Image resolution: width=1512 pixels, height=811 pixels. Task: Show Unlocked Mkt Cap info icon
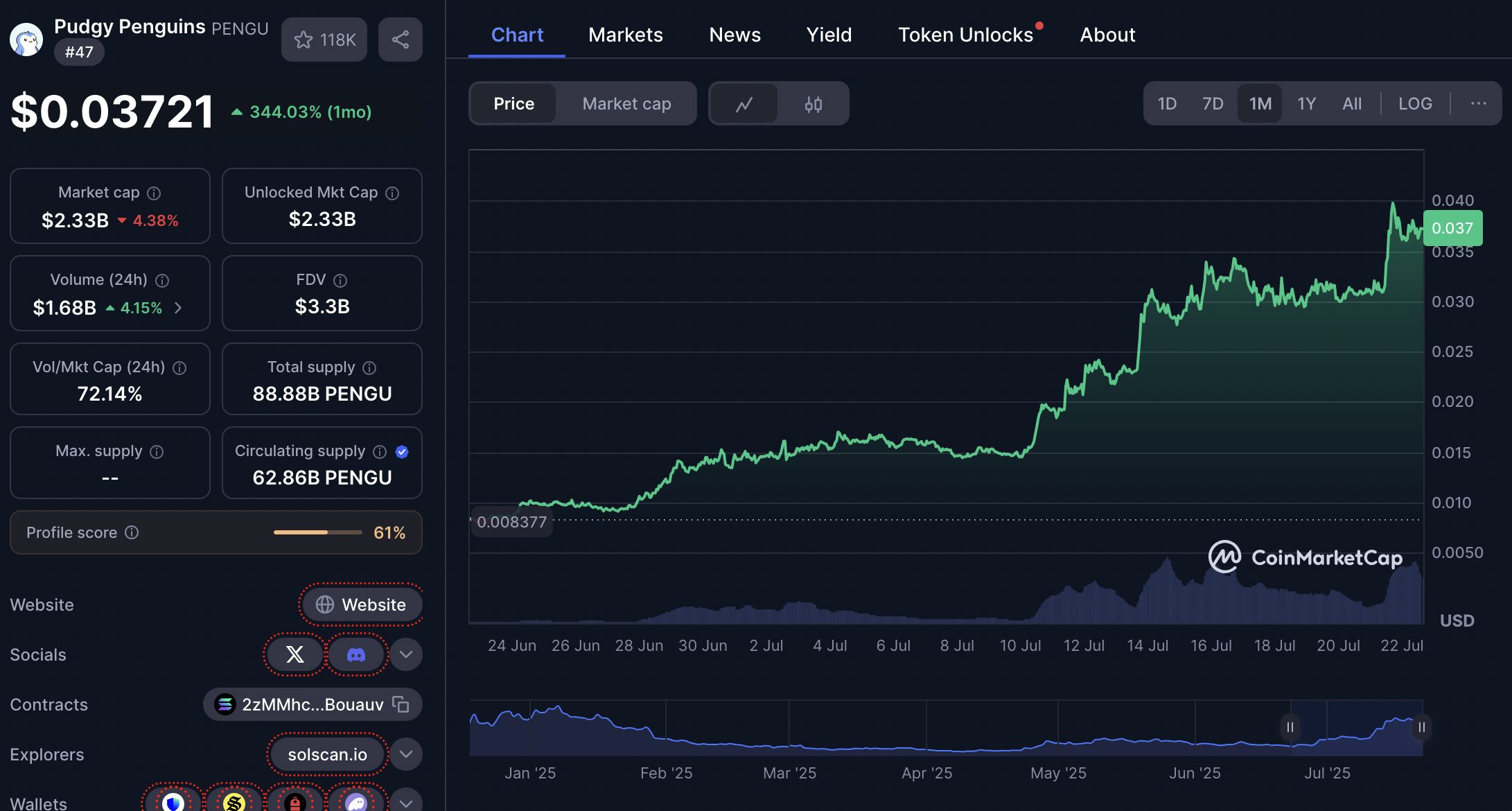[x=392, y=193]
